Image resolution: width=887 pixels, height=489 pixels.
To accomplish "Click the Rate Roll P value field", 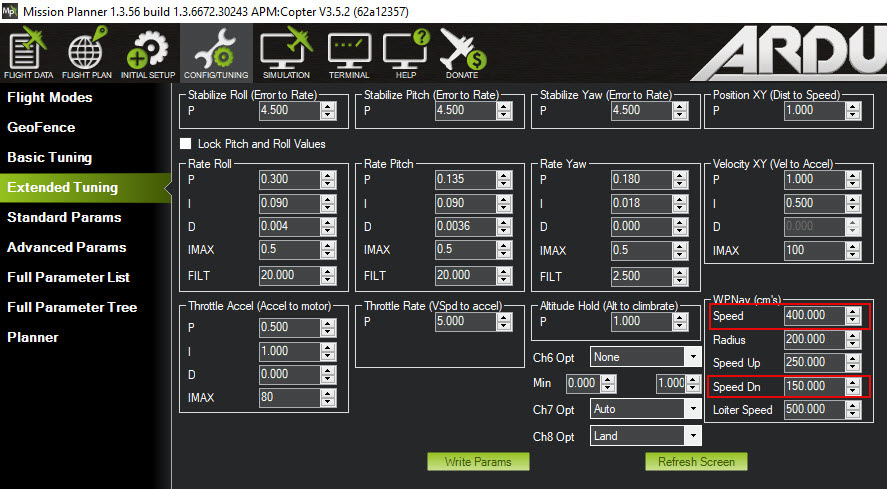I will 288,180.
